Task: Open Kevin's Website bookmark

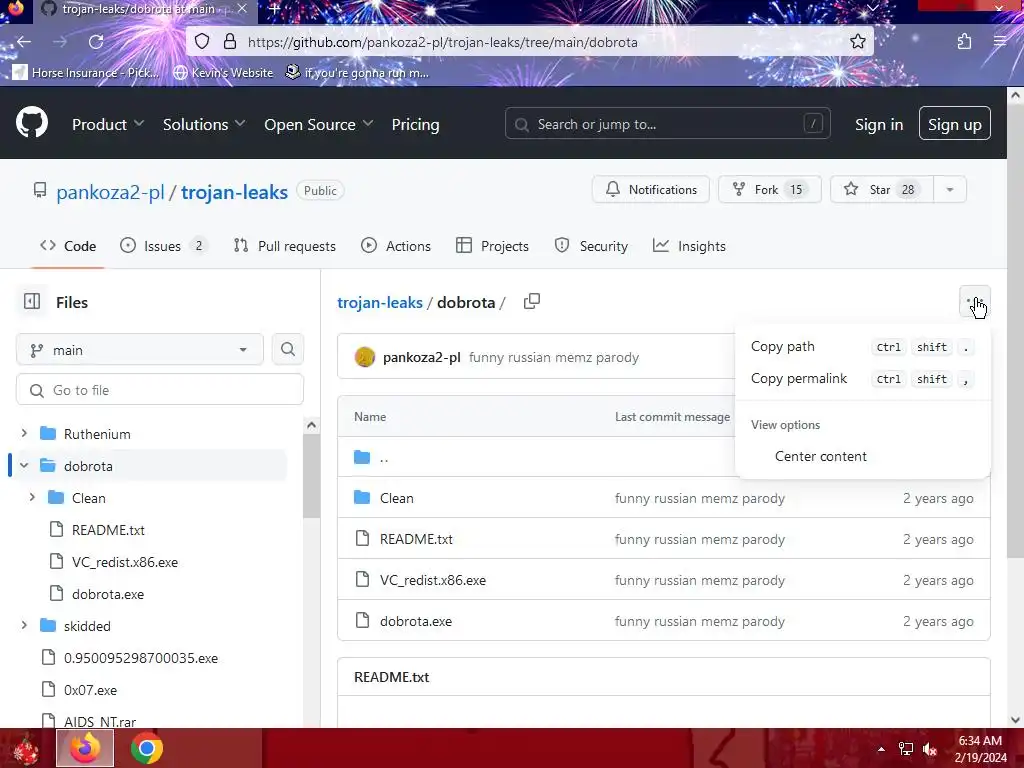Action: pyautogui.click(x=224, y=72)
